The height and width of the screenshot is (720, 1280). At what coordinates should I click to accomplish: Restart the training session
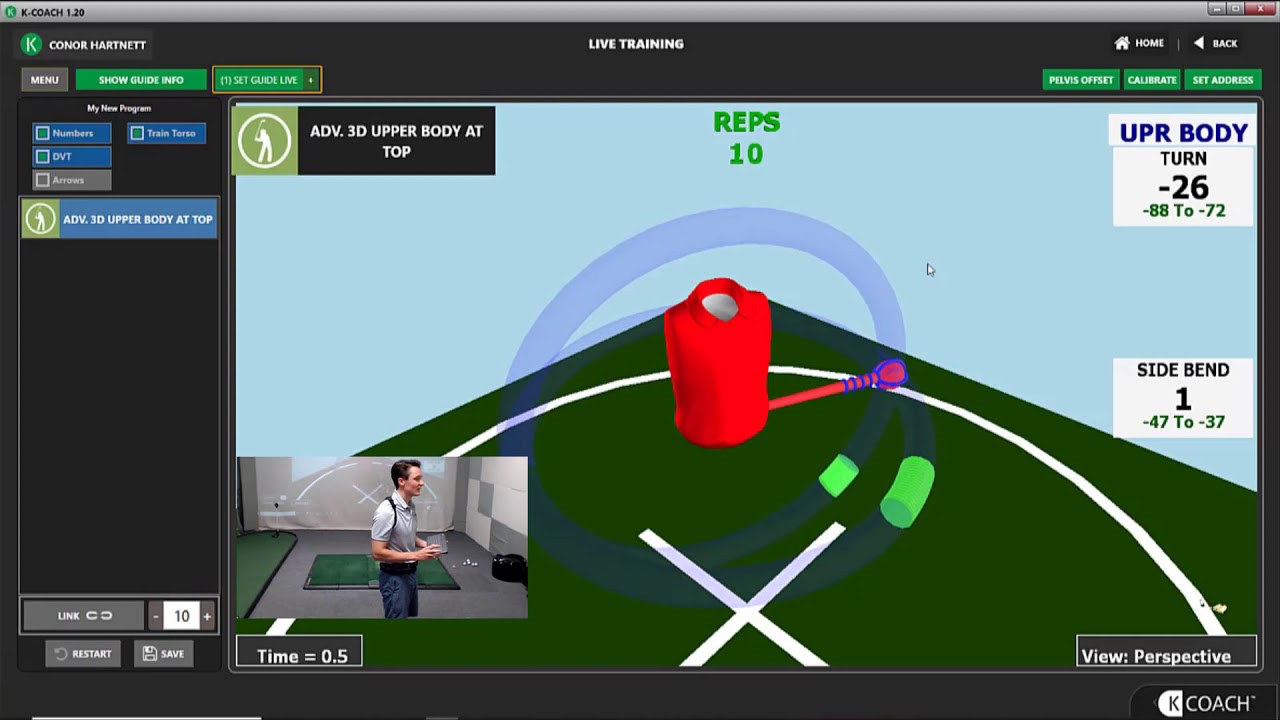[82, 654]
